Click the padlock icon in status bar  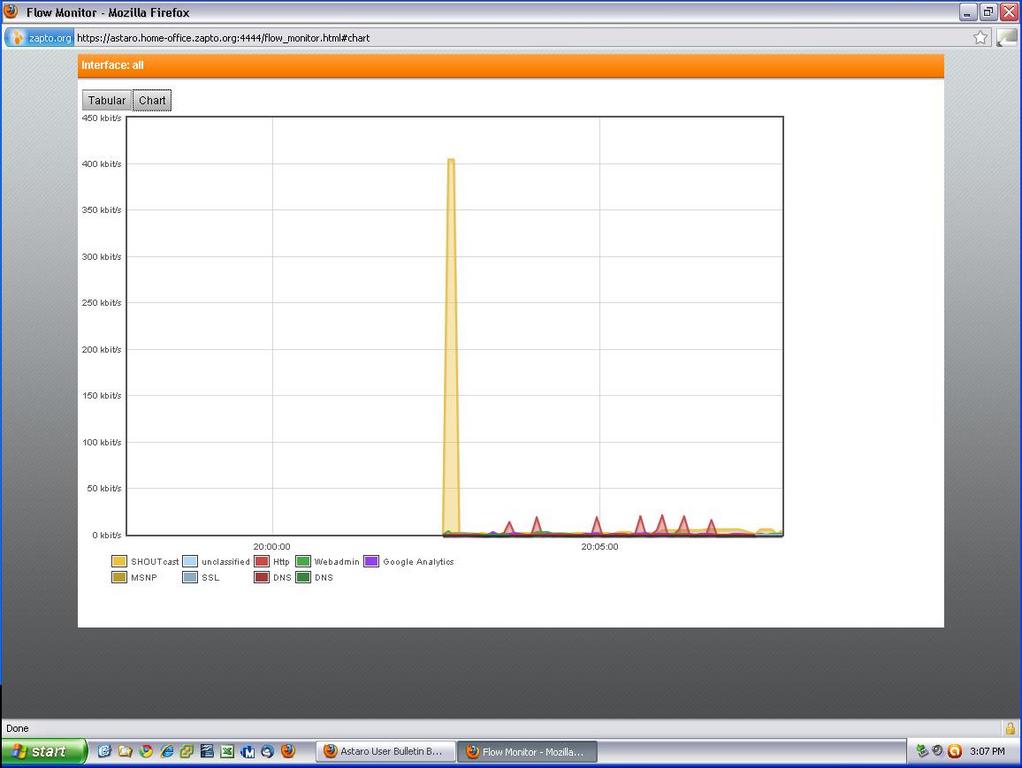1010,728
